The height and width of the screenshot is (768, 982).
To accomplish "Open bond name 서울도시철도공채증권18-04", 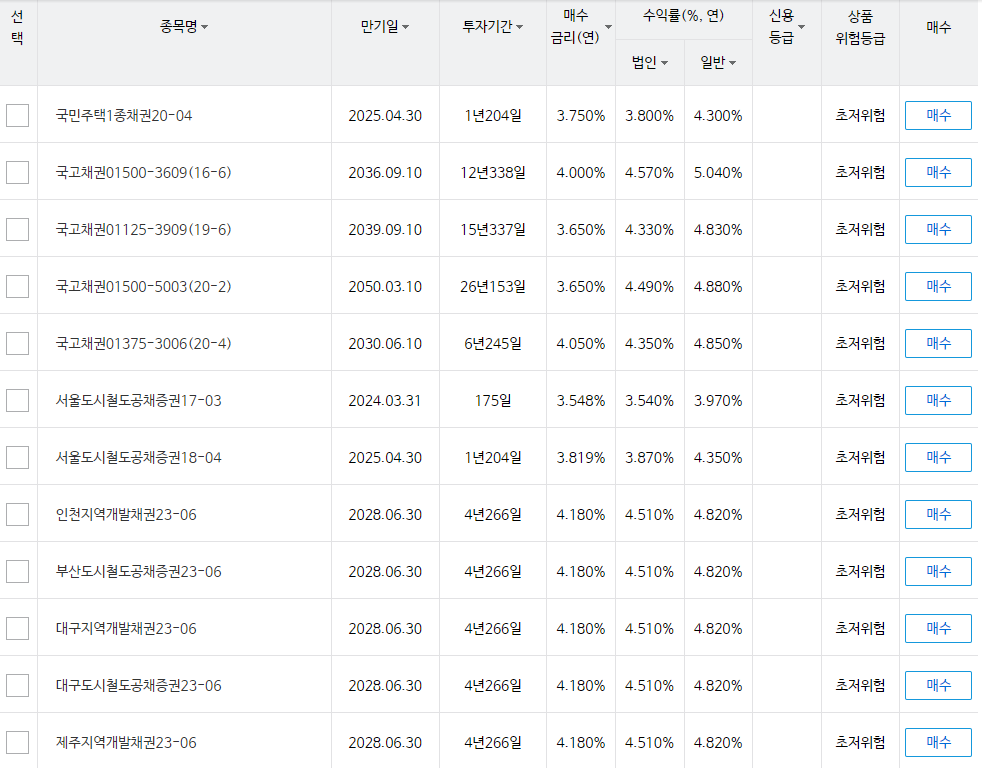I will (138, 458).
